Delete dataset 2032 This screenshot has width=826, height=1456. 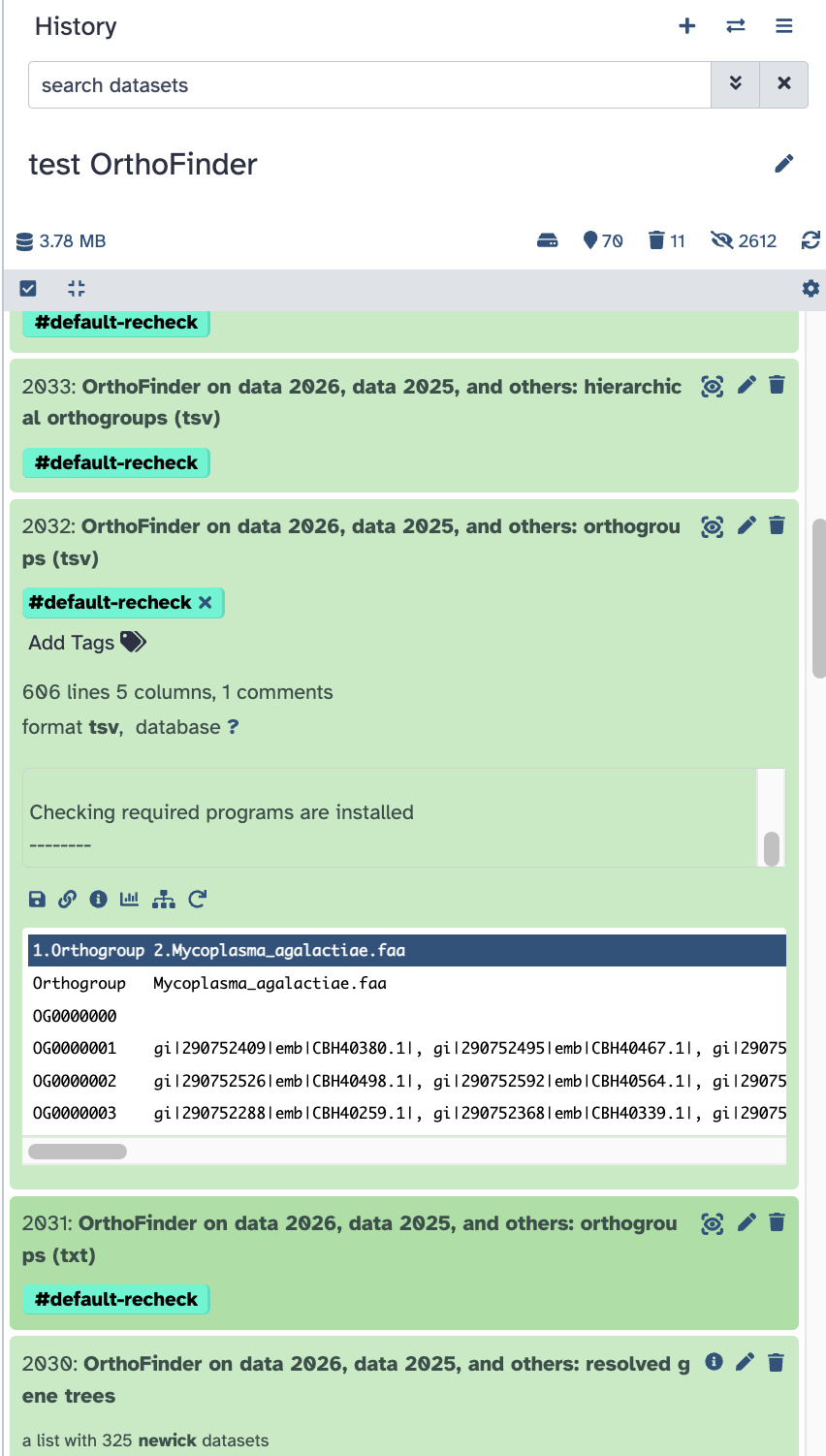777,525
